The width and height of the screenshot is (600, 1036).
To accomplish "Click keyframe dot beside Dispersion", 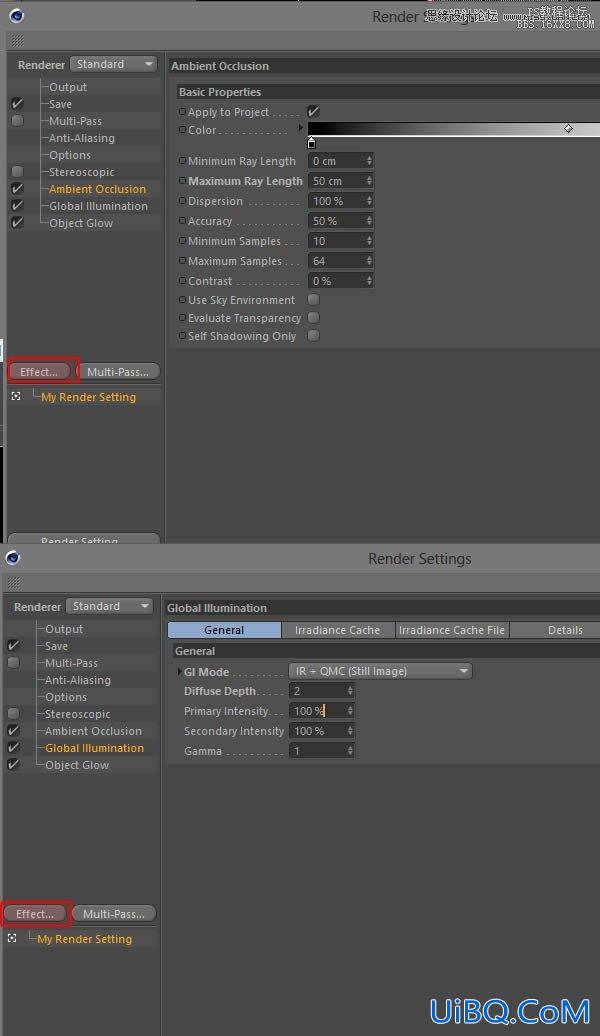I will pyautogui.click(x=182, y=201).
